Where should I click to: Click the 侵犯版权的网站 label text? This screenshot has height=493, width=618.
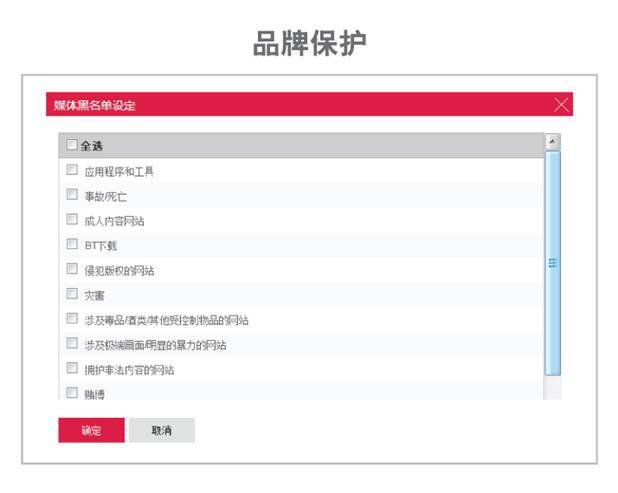click(119, 271)
